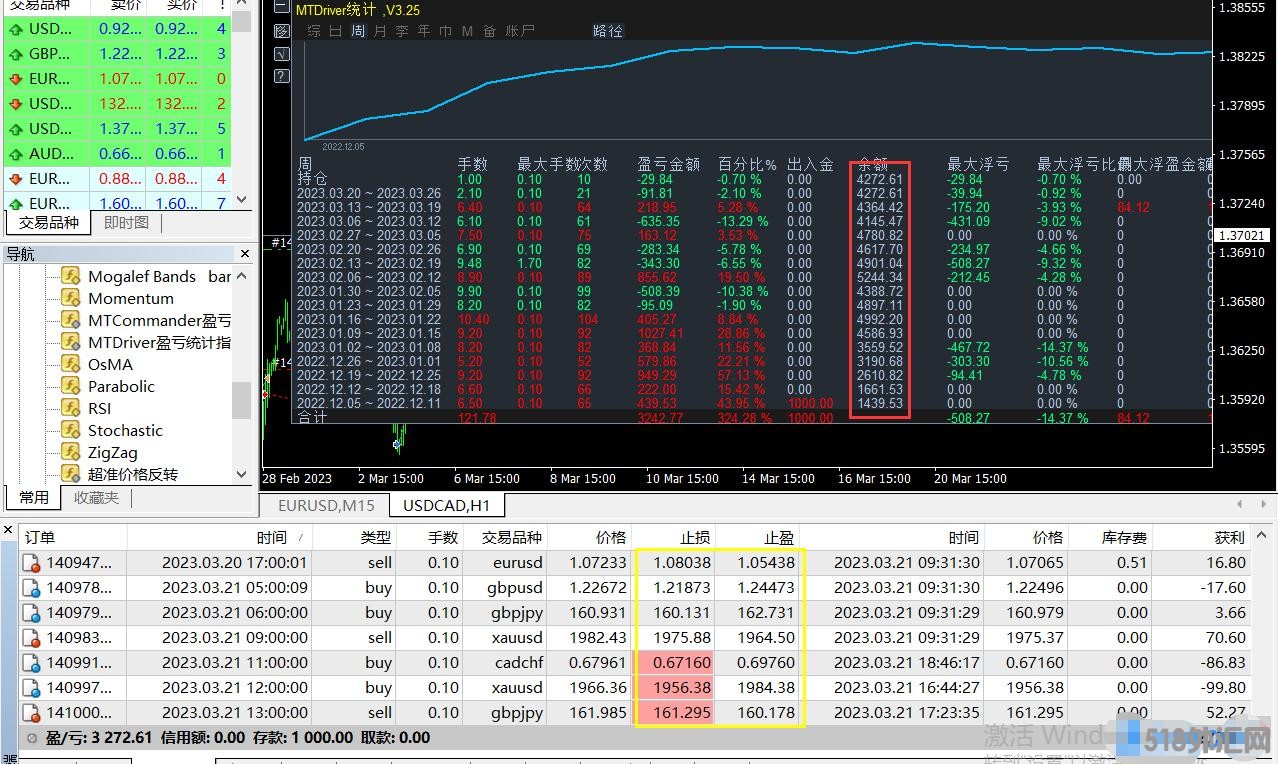
Task: Select the 月 monthly period in MTDriver
Action: coord(380,31)
